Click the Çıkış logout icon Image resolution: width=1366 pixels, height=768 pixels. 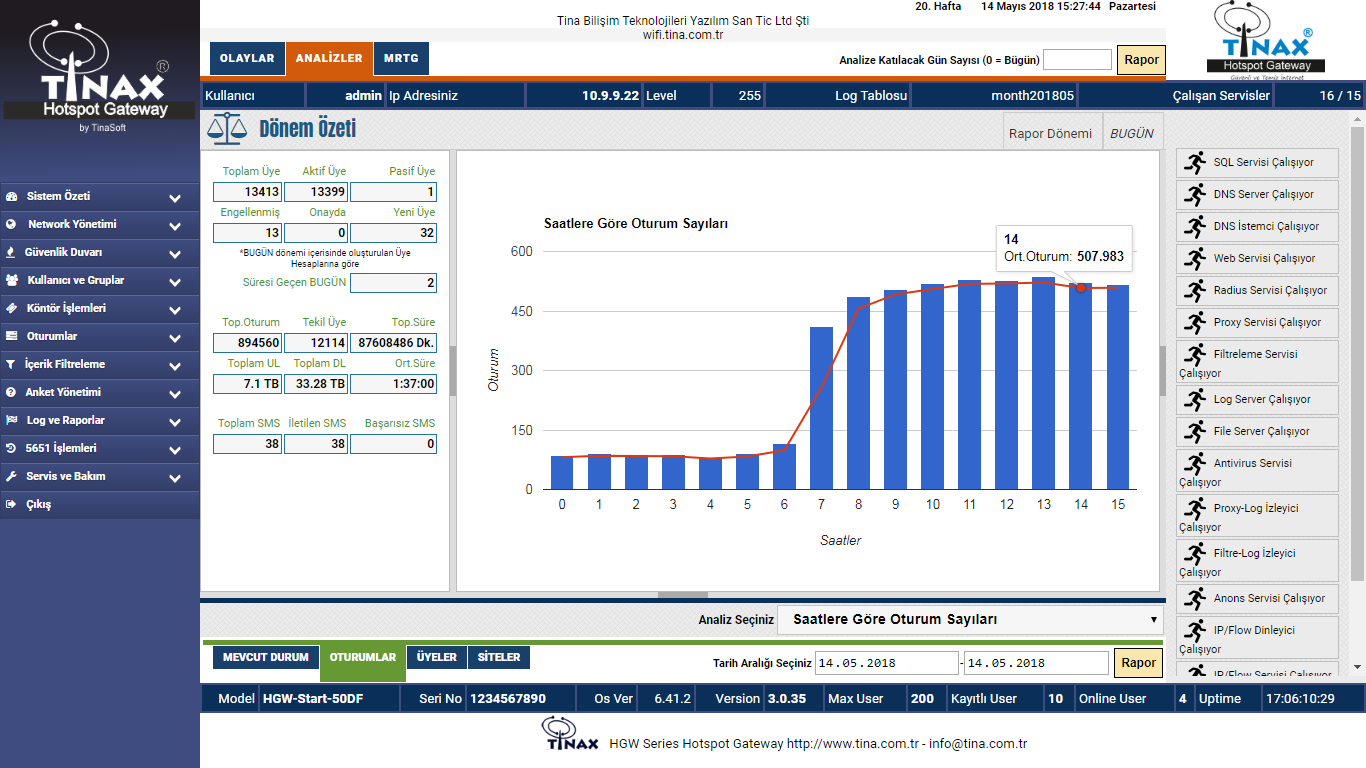click(x=11, y=505)
